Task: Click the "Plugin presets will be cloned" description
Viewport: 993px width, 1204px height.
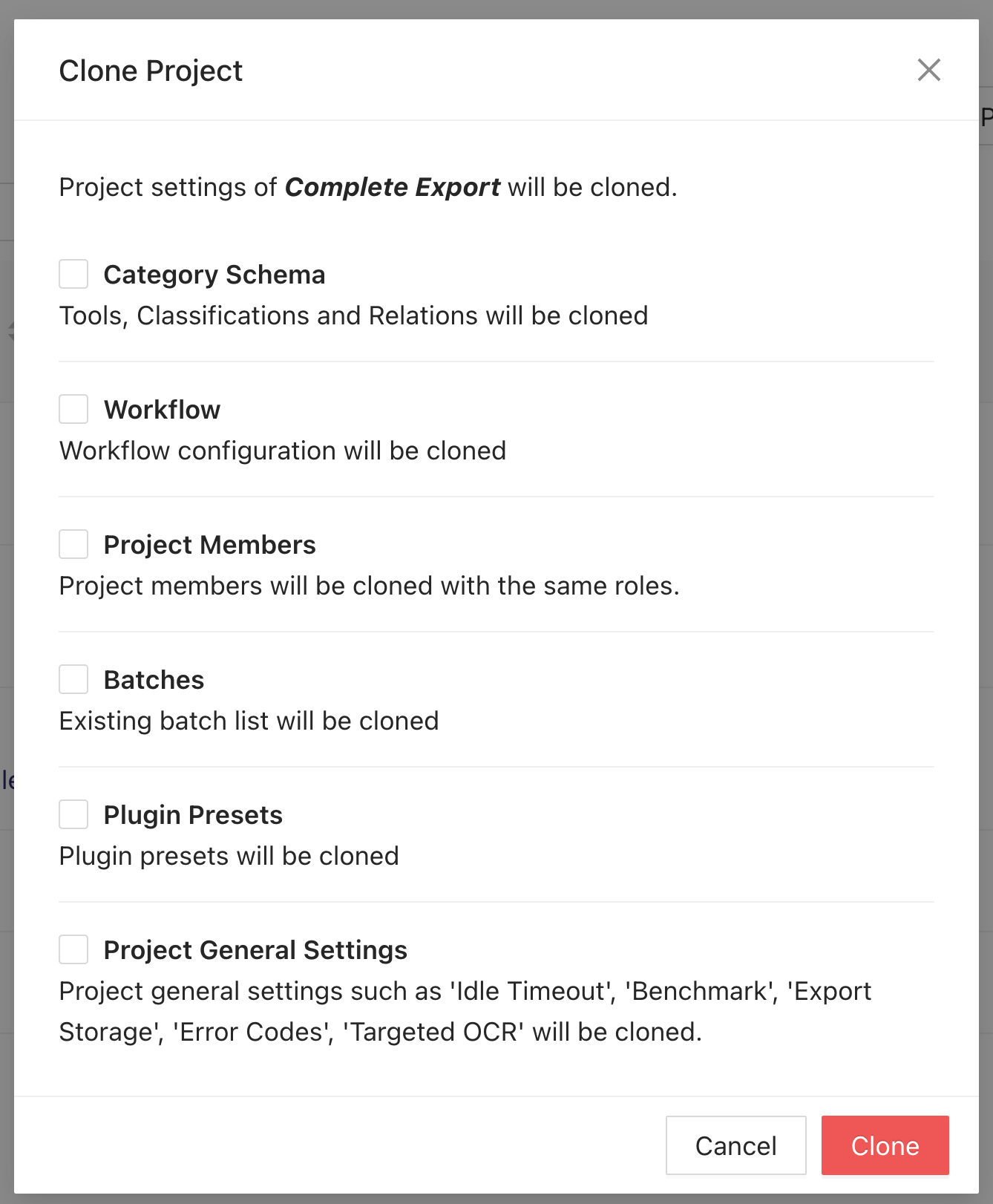Action: click(229, 856)
